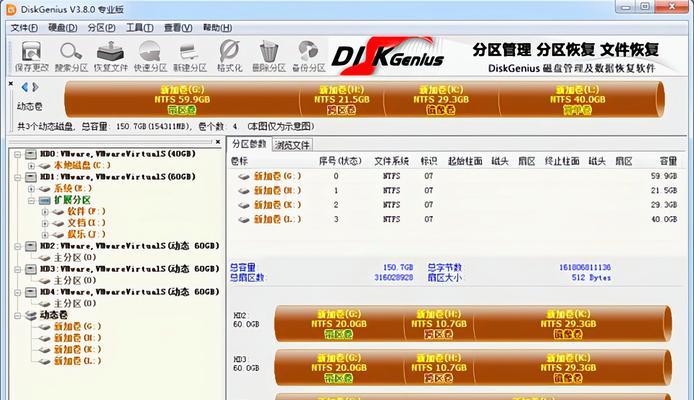
Task: Collapse the 扩展分区 node
Action: 31,200
